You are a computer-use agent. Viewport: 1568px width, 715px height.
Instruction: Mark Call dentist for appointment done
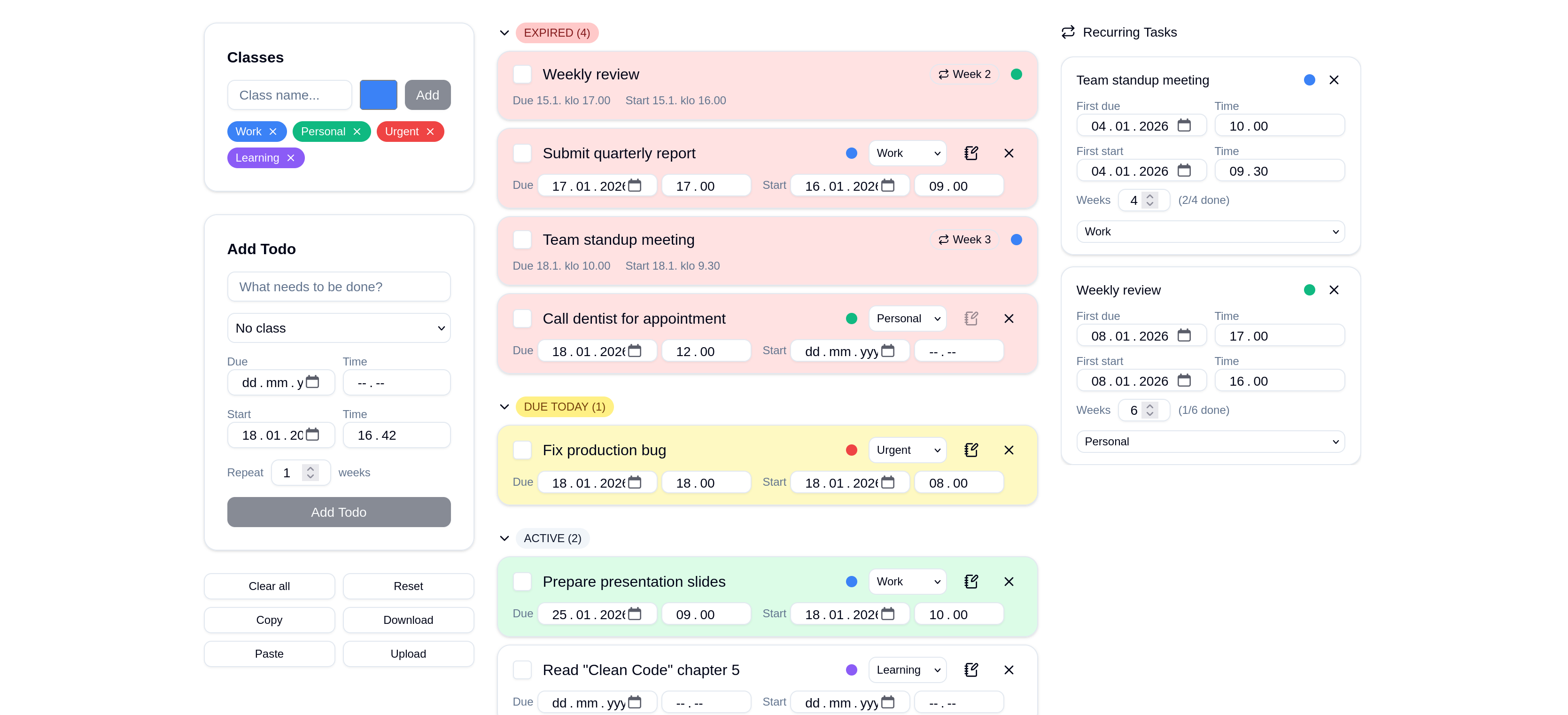pos(522,319)
